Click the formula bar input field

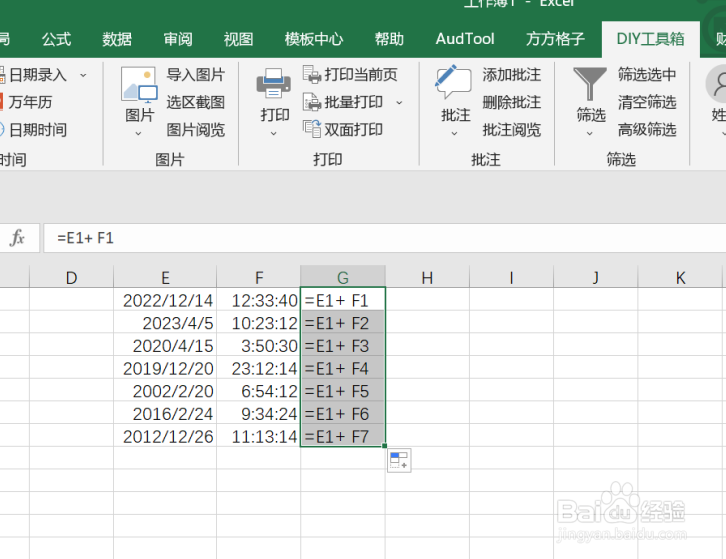click(384, 238)
